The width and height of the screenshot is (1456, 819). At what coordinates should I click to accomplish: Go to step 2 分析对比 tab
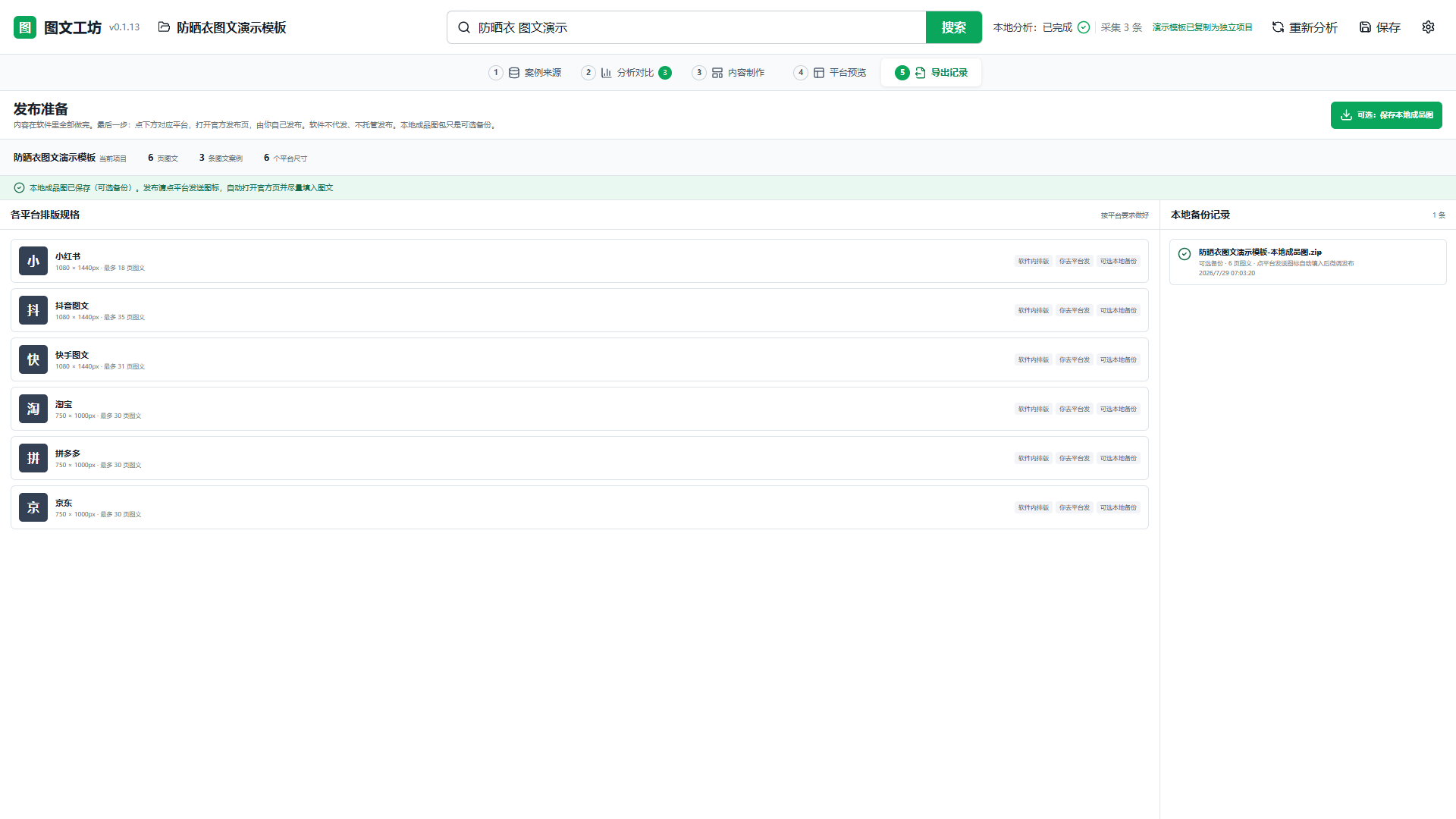click(626, 73)
